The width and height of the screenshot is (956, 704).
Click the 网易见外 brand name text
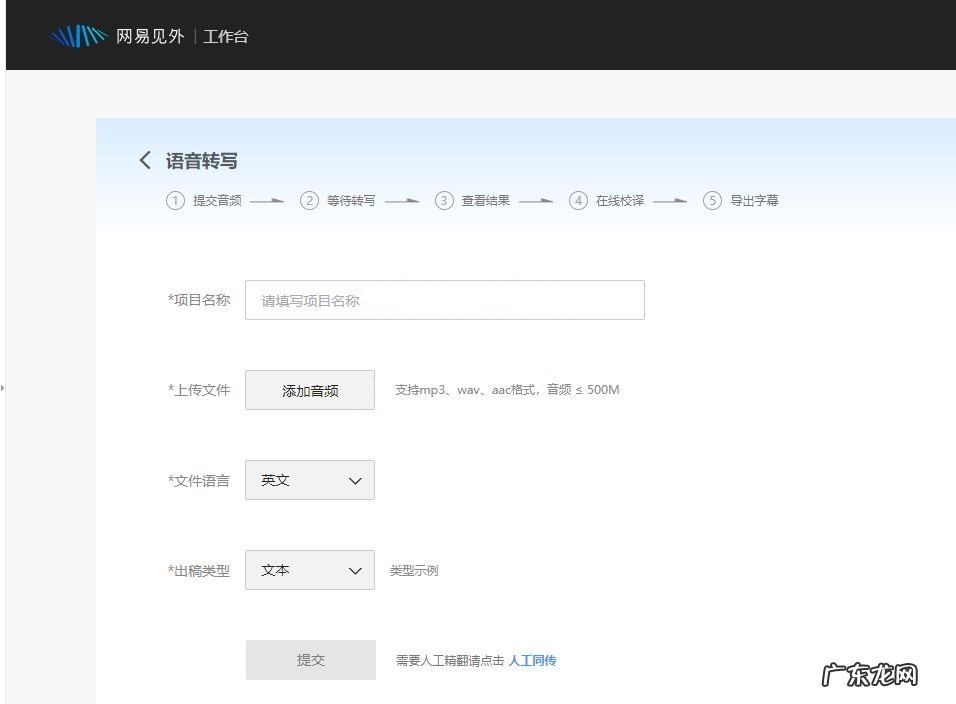click(x=150, y=37)
